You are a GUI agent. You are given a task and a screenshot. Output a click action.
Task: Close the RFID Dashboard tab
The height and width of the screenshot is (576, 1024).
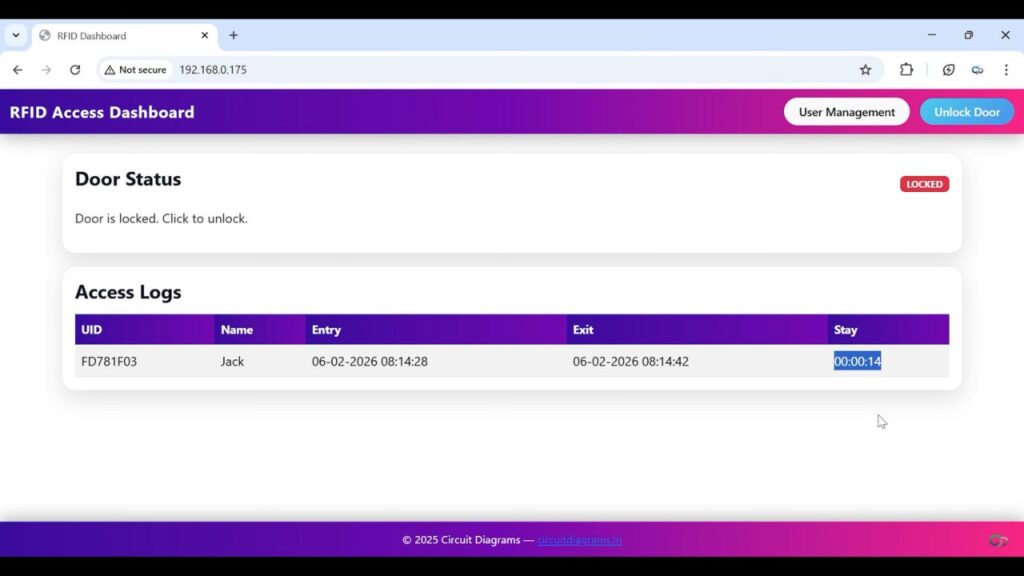[x=204, y=35]
